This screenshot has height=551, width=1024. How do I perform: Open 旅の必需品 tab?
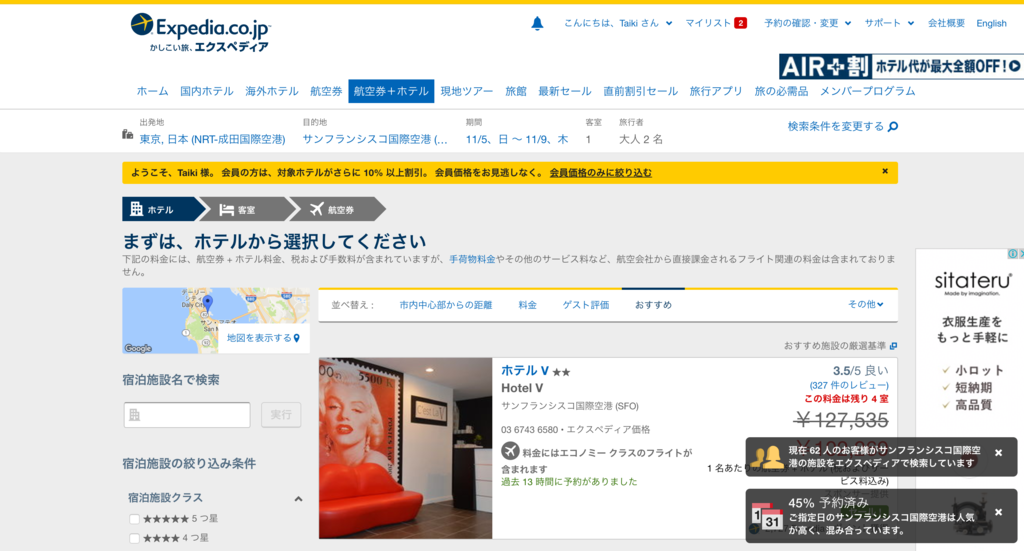[x=781, y=91]
